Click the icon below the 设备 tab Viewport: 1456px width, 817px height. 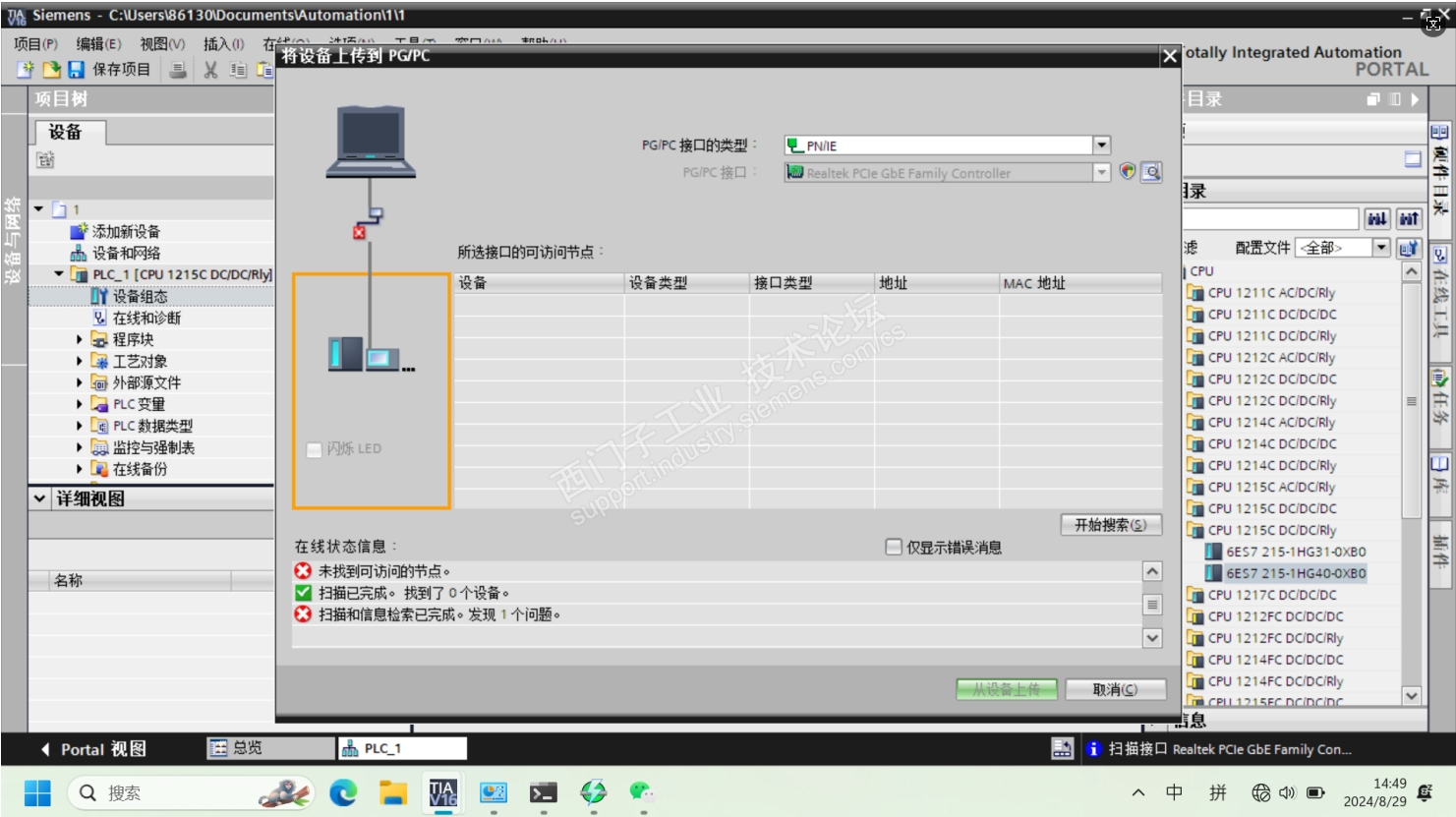click(45, 159)
